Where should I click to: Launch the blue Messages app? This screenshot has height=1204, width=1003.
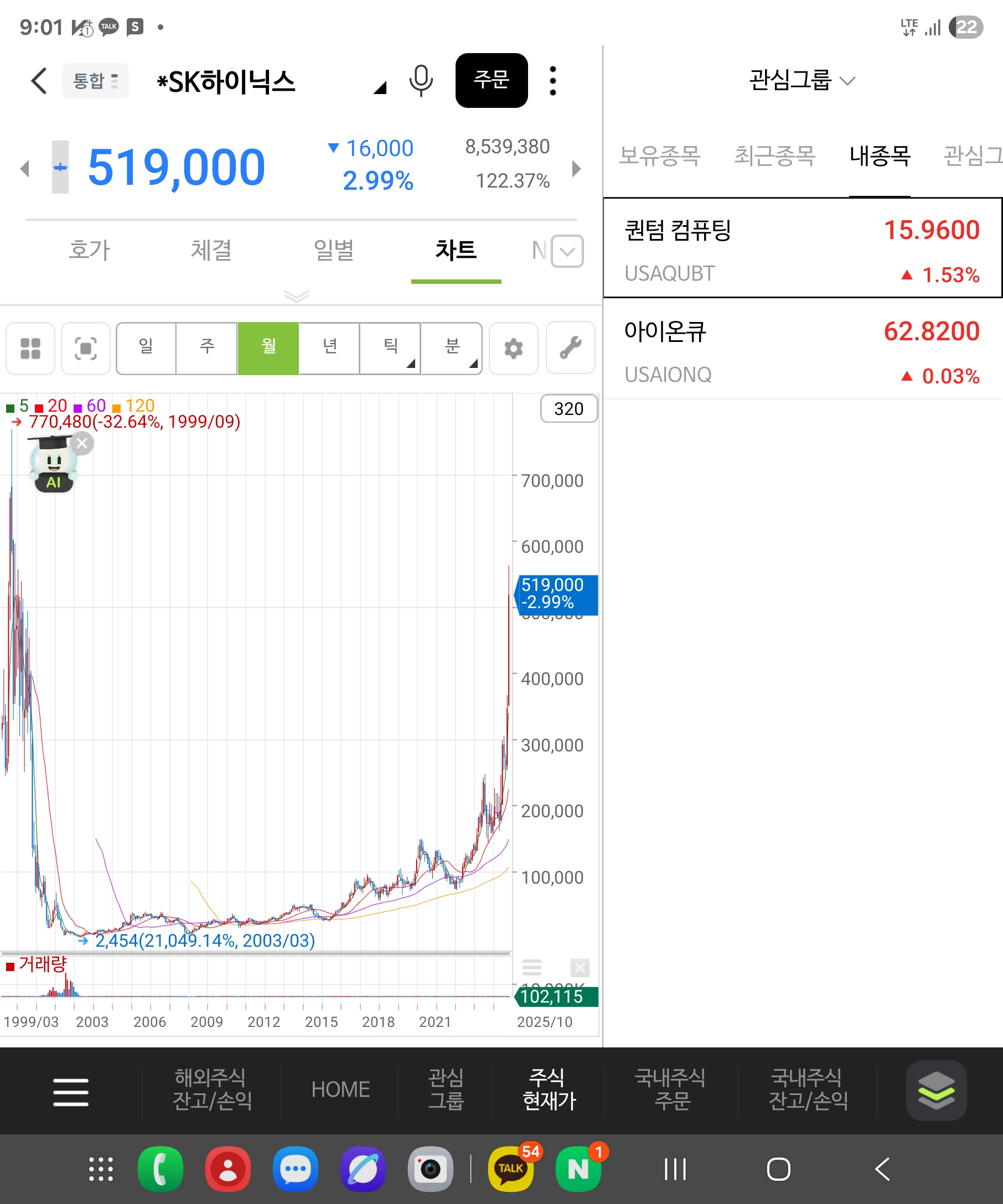(296, 1169)
